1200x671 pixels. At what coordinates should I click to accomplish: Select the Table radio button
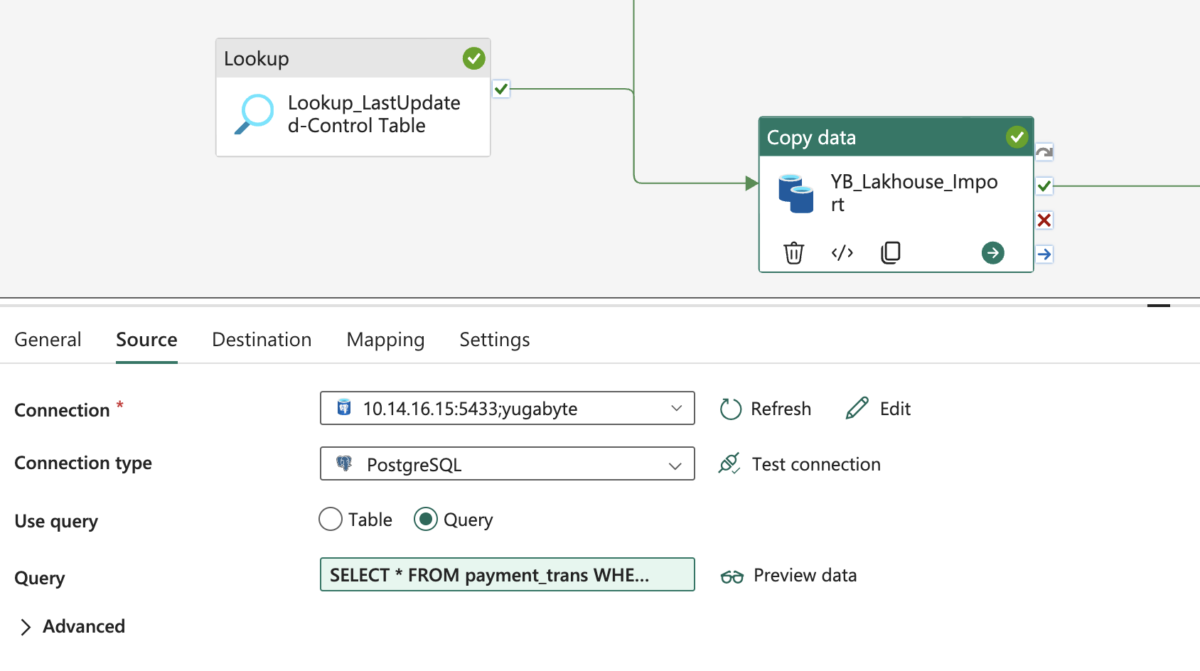330,519
